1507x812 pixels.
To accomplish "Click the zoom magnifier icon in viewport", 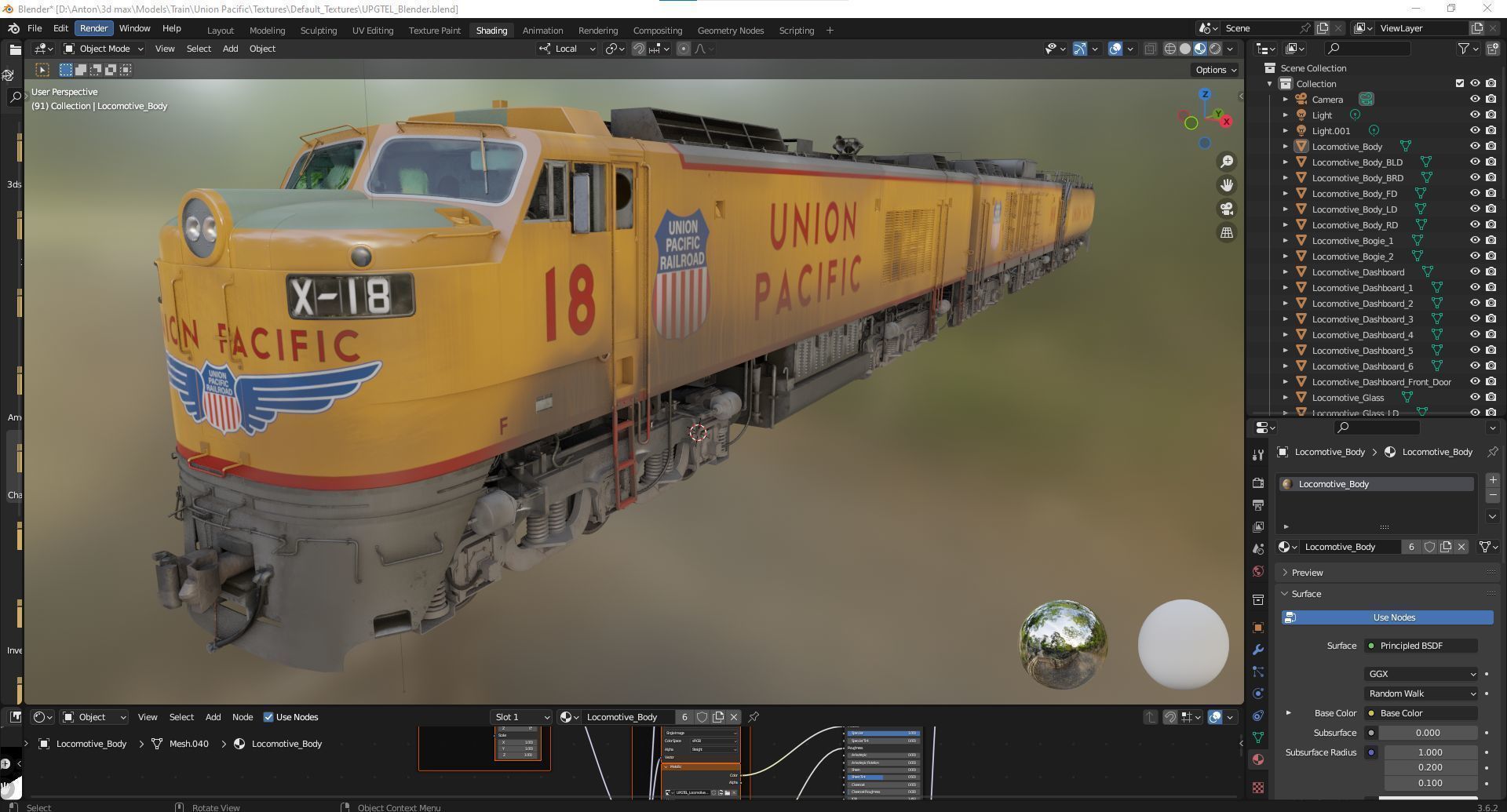I will pyautogui.click(x=1226, y=162).
